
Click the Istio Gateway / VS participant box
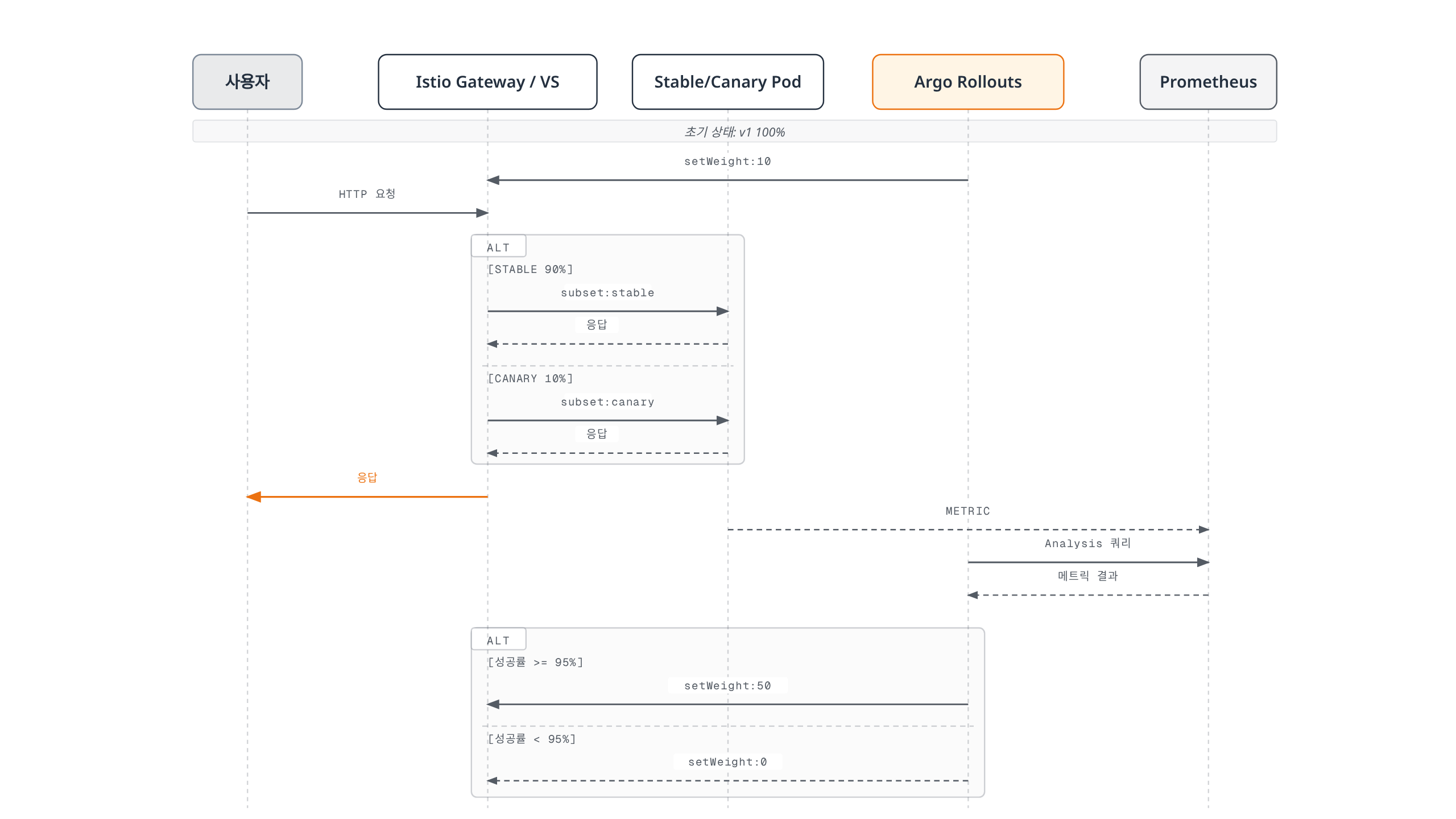[487, 82]
